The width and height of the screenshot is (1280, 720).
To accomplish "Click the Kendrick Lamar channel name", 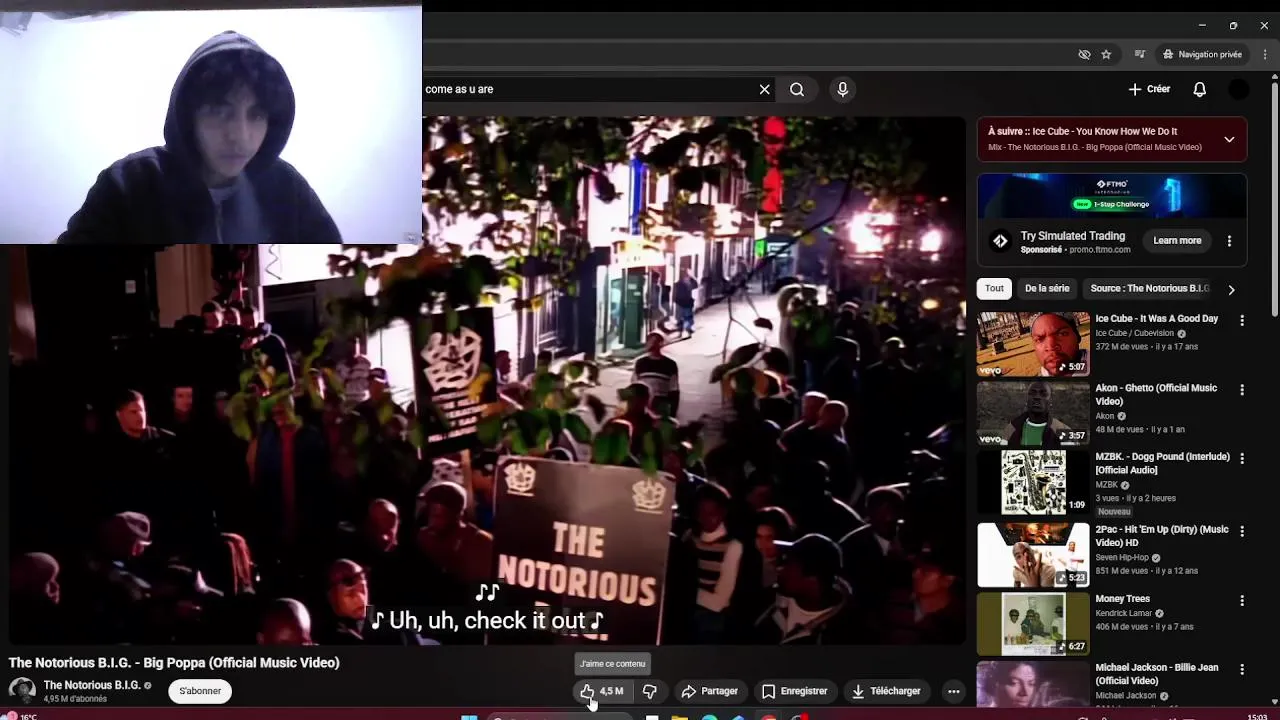I will click(1124, 614).
